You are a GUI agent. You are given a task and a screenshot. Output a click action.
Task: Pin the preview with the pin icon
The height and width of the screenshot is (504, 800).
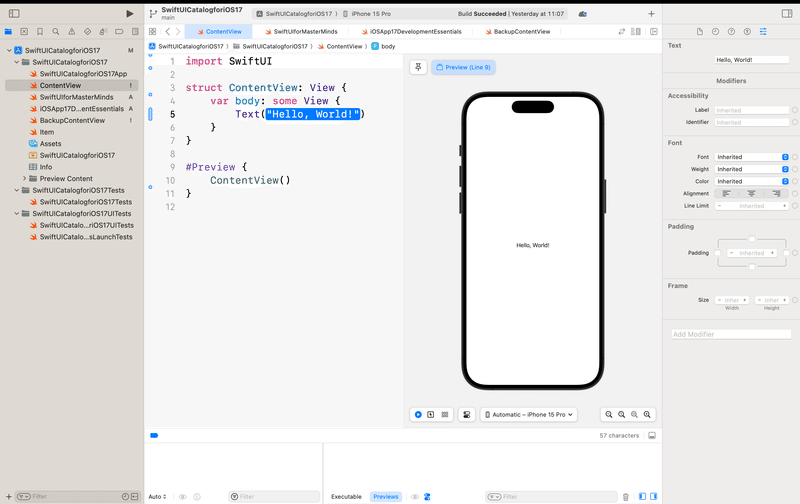click(418, 67)
